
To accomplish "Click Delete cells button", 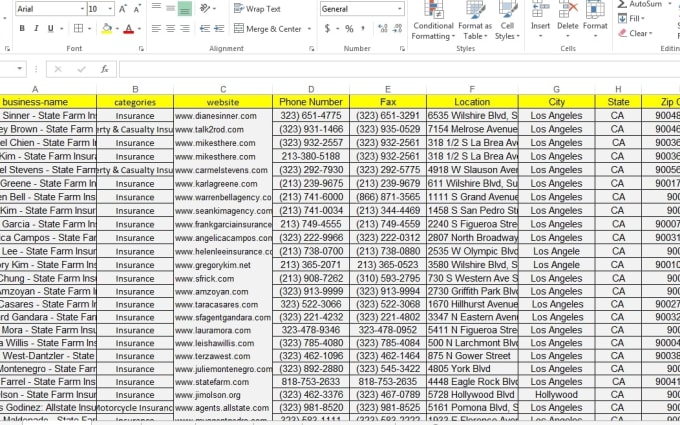I will point(568,20).
